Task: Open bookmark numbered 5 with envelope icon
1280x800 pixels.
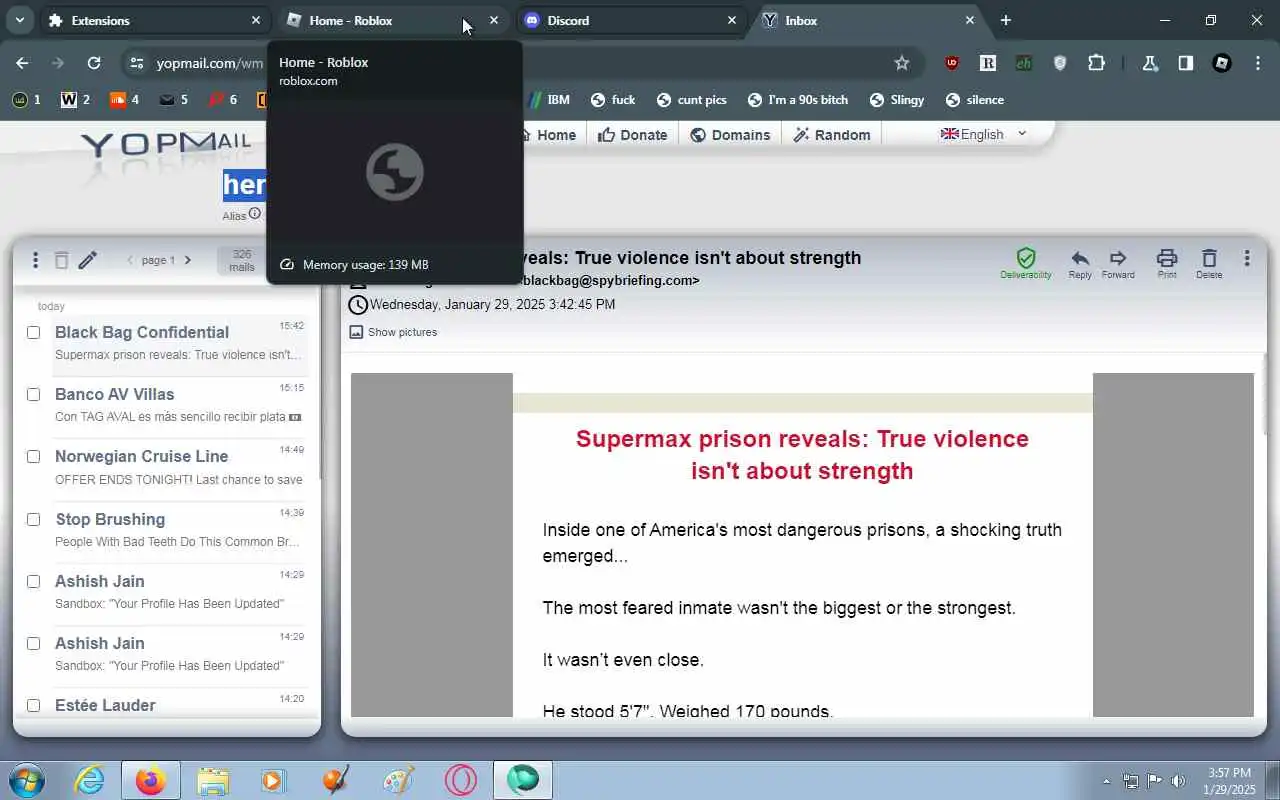Action: pos(173,100)
